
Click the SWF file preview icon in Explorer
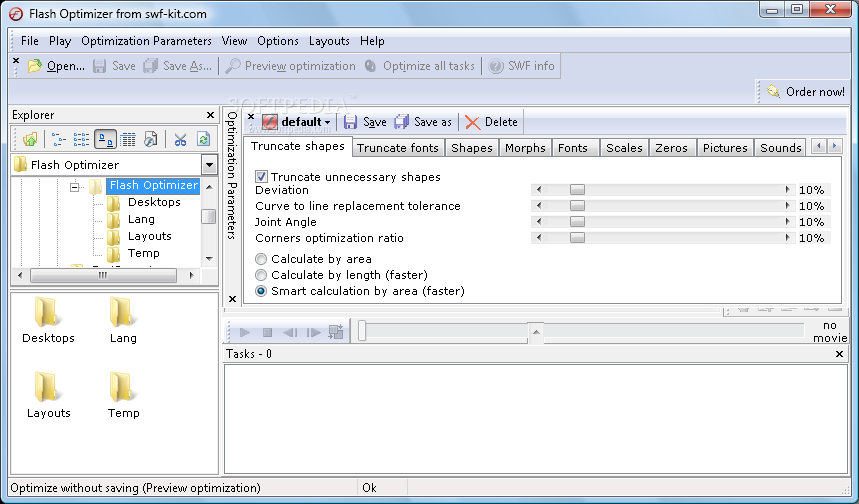150,139
